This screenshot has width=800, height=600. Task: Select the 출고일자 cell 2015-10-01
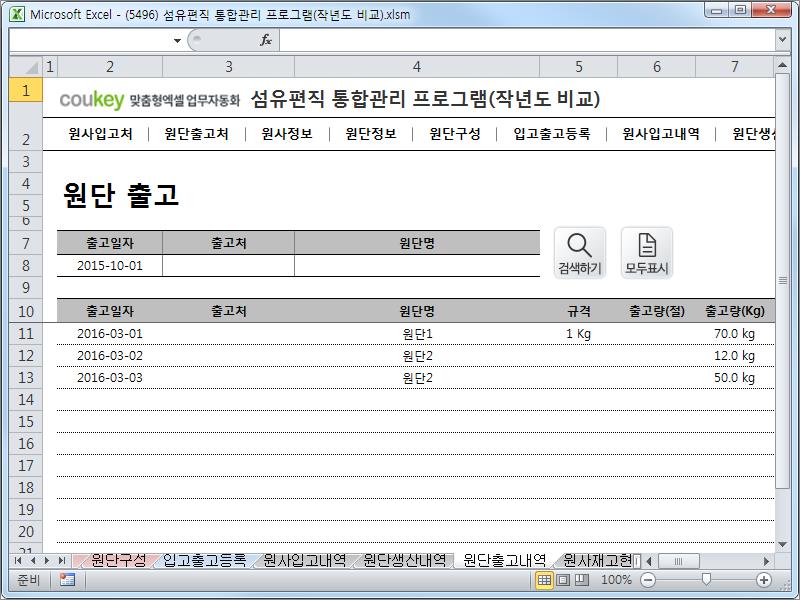[x=110, y=266]
